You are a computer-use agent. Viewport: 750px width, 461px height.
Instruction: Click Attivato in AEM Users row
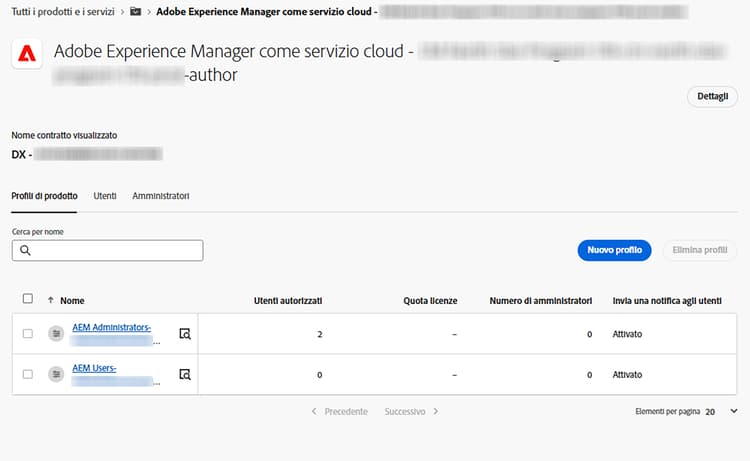click(627, 374)
